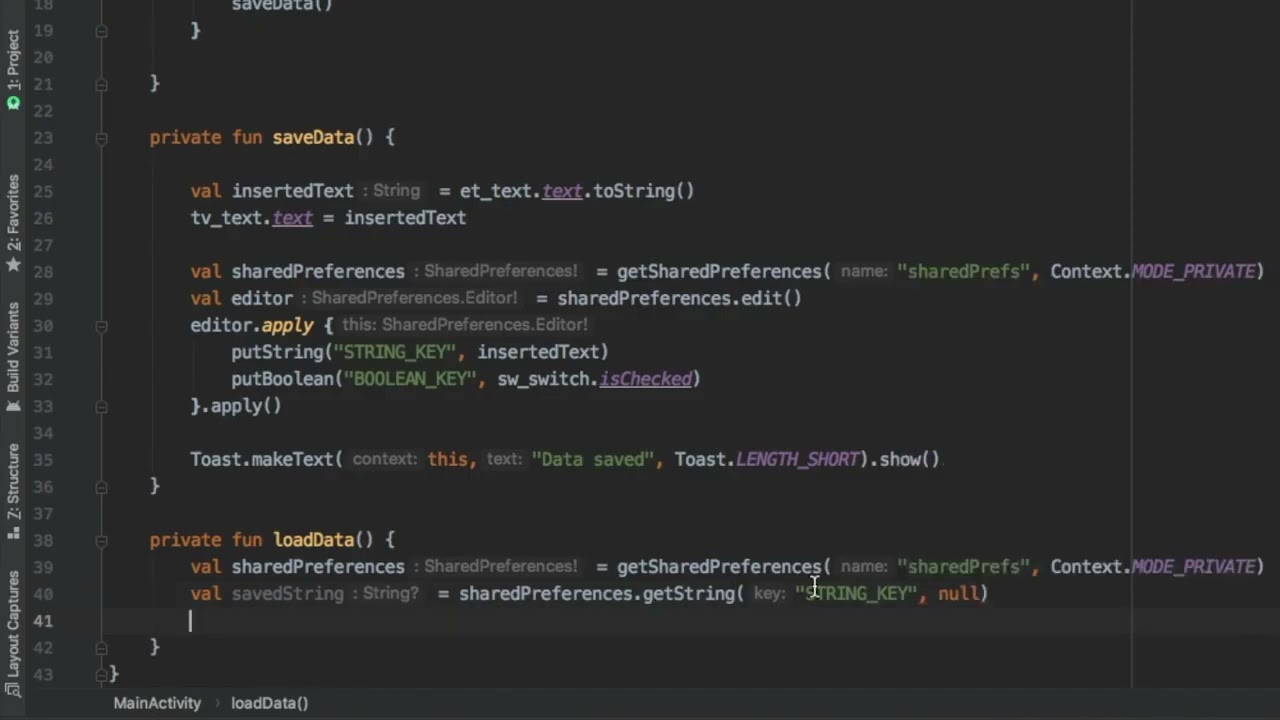Click savedString variable on line 40
Screen dimensions: 1280x720
pyautogui.click(x=288, y=594)
